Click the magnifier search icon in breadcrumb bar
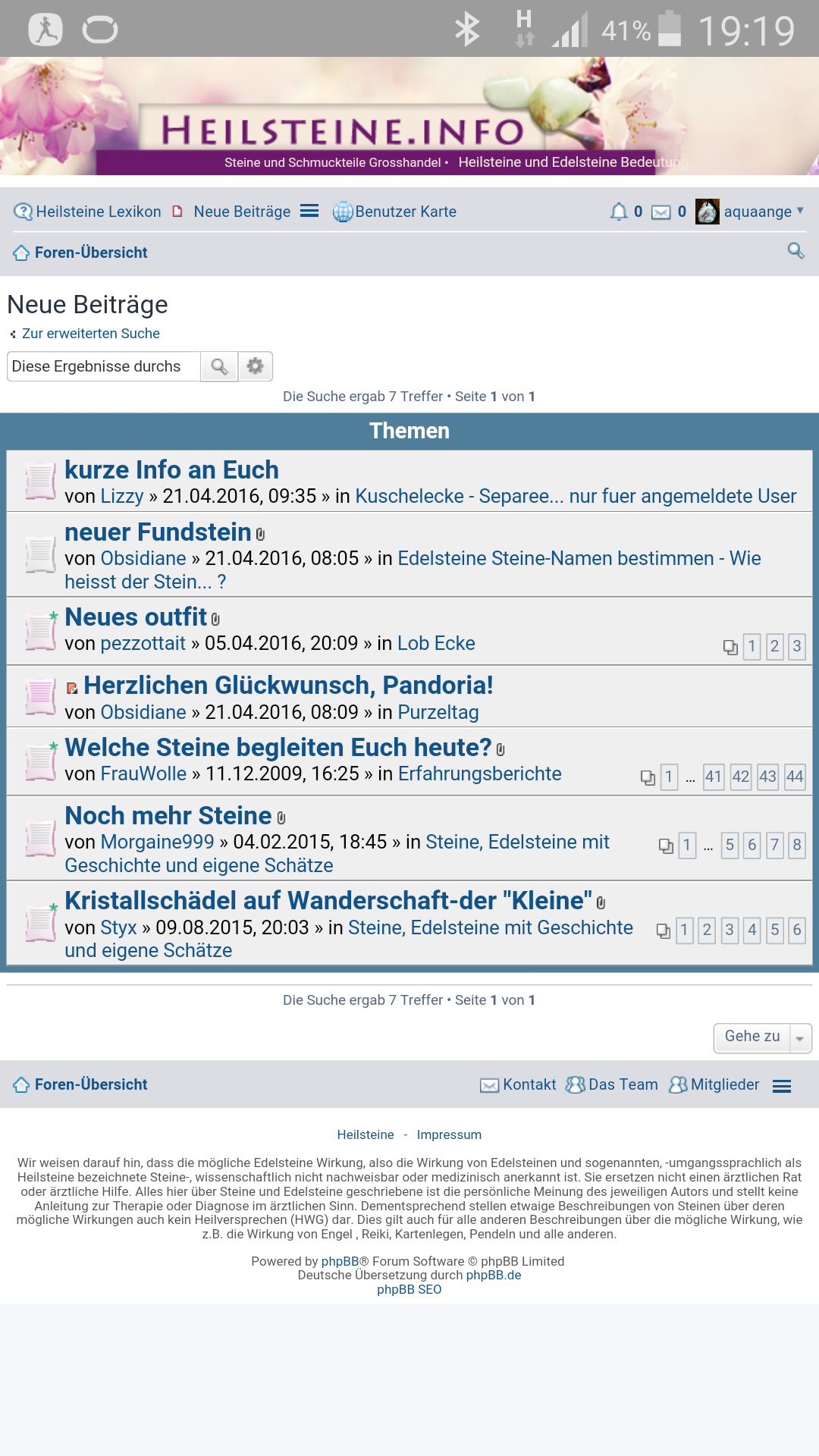819x1456 pixels. pyautogui.click(x=795, y=251)
